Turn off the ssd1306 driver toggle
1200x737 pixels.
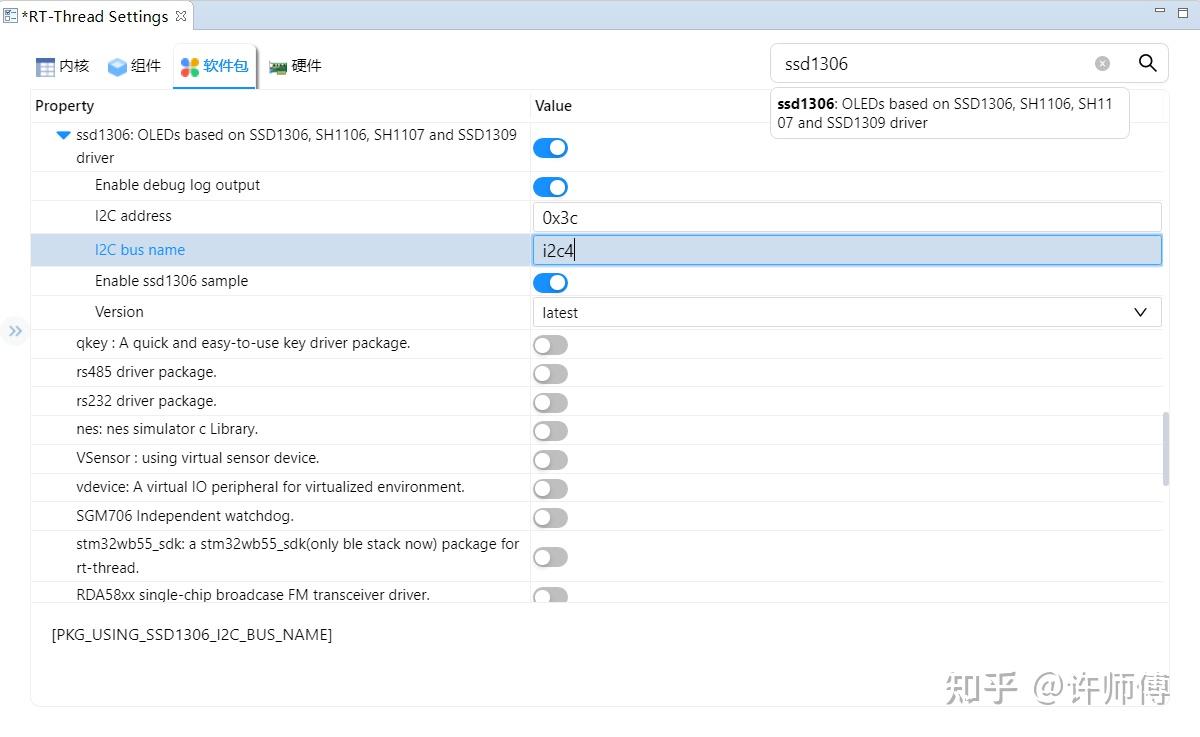click(550, 147)
